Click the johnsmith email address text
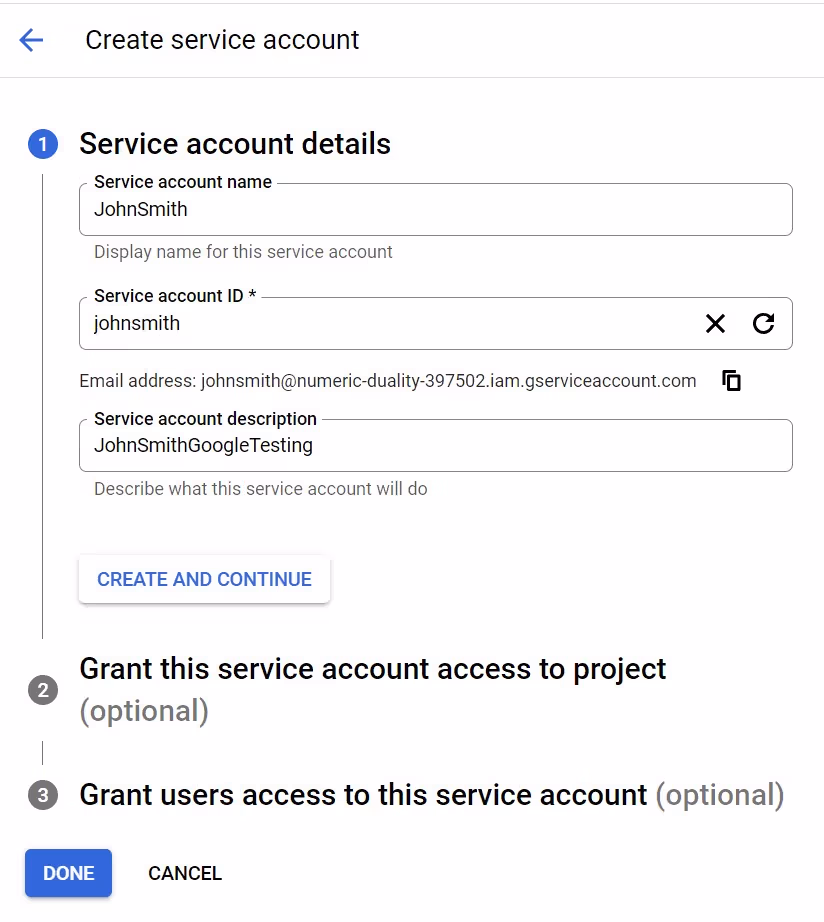824x922 pixels. pyautogui.click(x=448, y=381)
